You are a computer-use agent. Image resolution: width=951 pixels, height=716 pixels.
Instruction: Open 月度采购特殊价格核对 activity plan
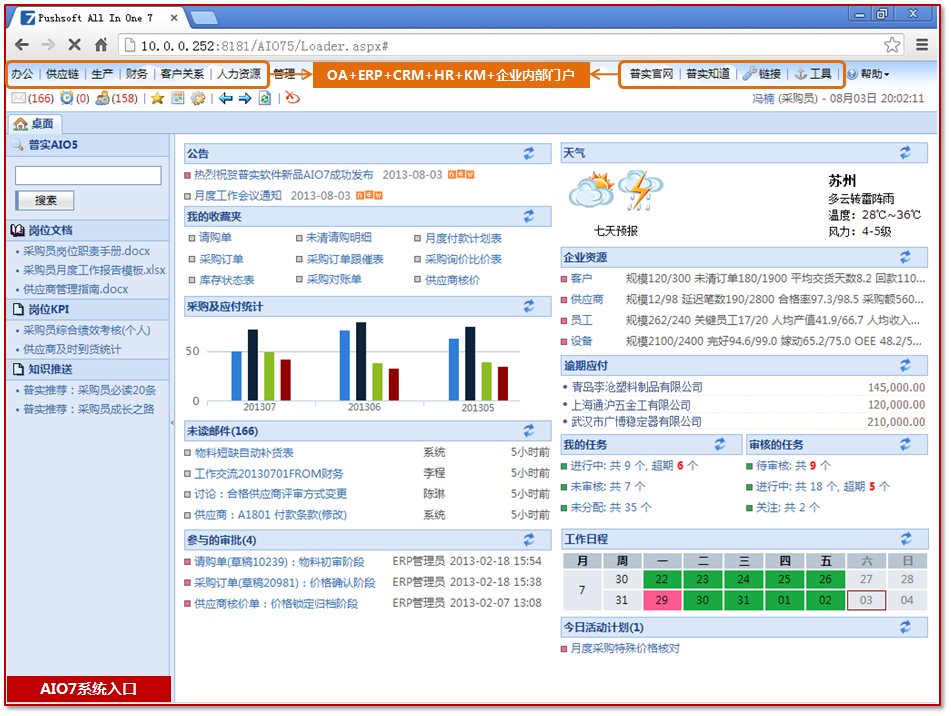tap(625, 649)
